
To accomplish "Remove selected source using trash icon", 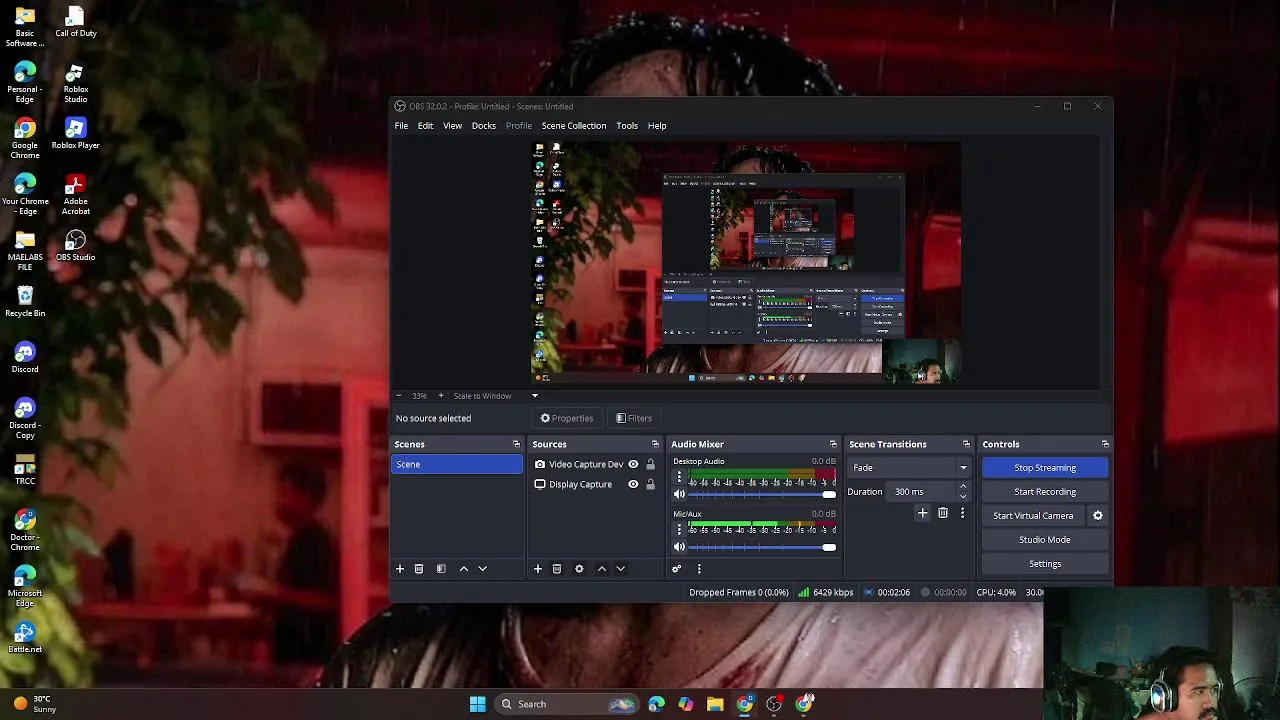I will click(x=557, y=569).
